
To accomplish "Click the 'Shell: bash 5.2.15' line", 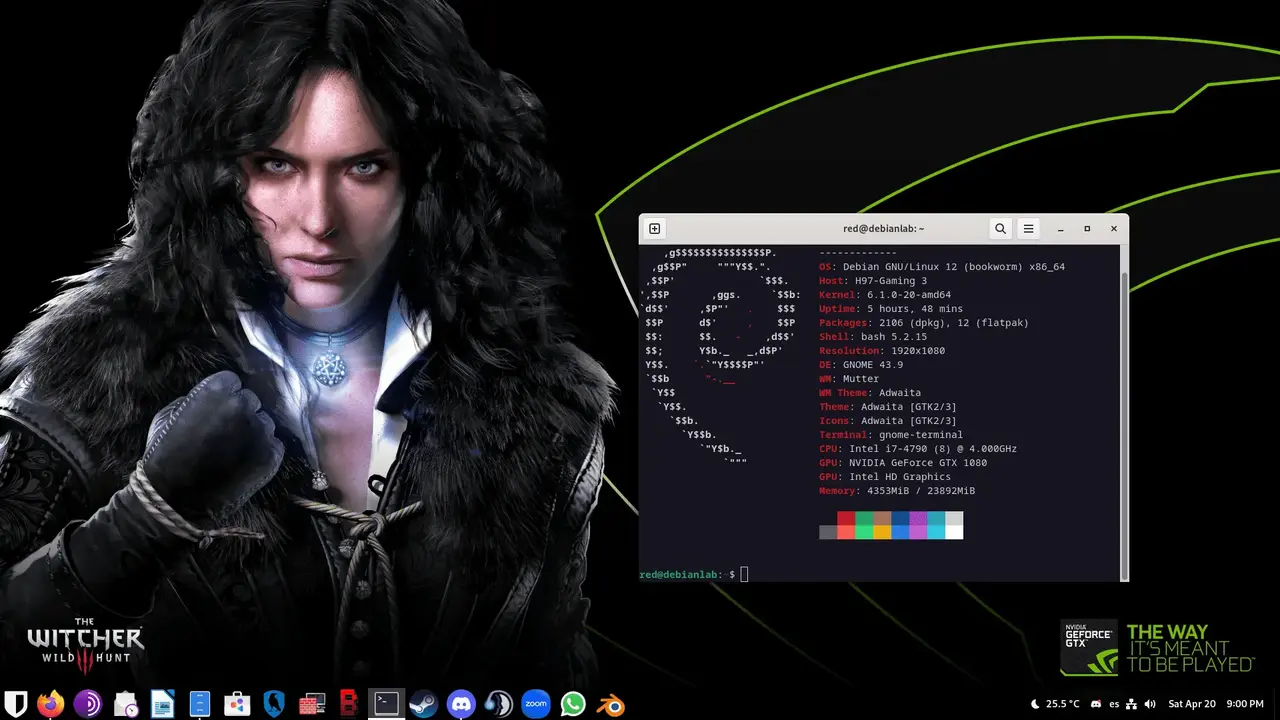I will pyautogui.click(x=873, y=337).
